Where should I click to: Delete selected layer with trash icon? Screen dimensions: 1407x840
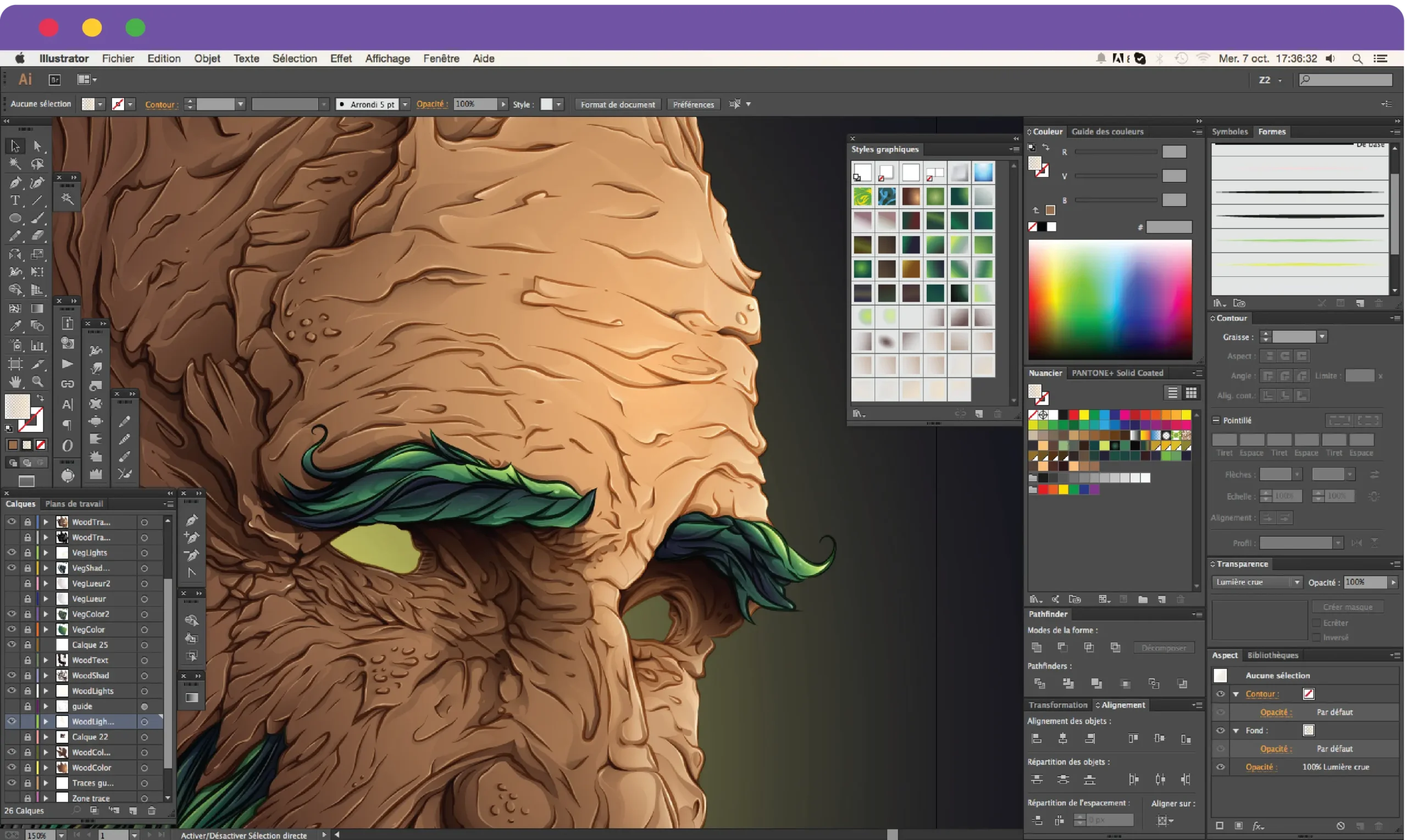pos(152,810)
